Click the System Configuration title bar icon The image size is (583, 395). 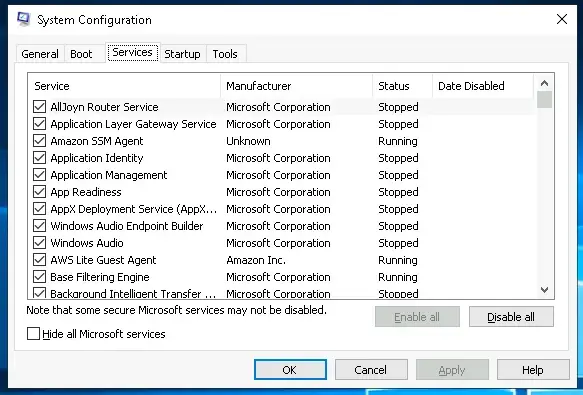[23, 19]
